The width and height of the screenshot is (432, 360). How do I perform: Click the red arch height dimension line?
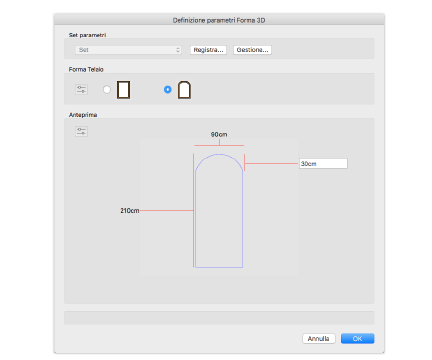[x=271, y=163]
